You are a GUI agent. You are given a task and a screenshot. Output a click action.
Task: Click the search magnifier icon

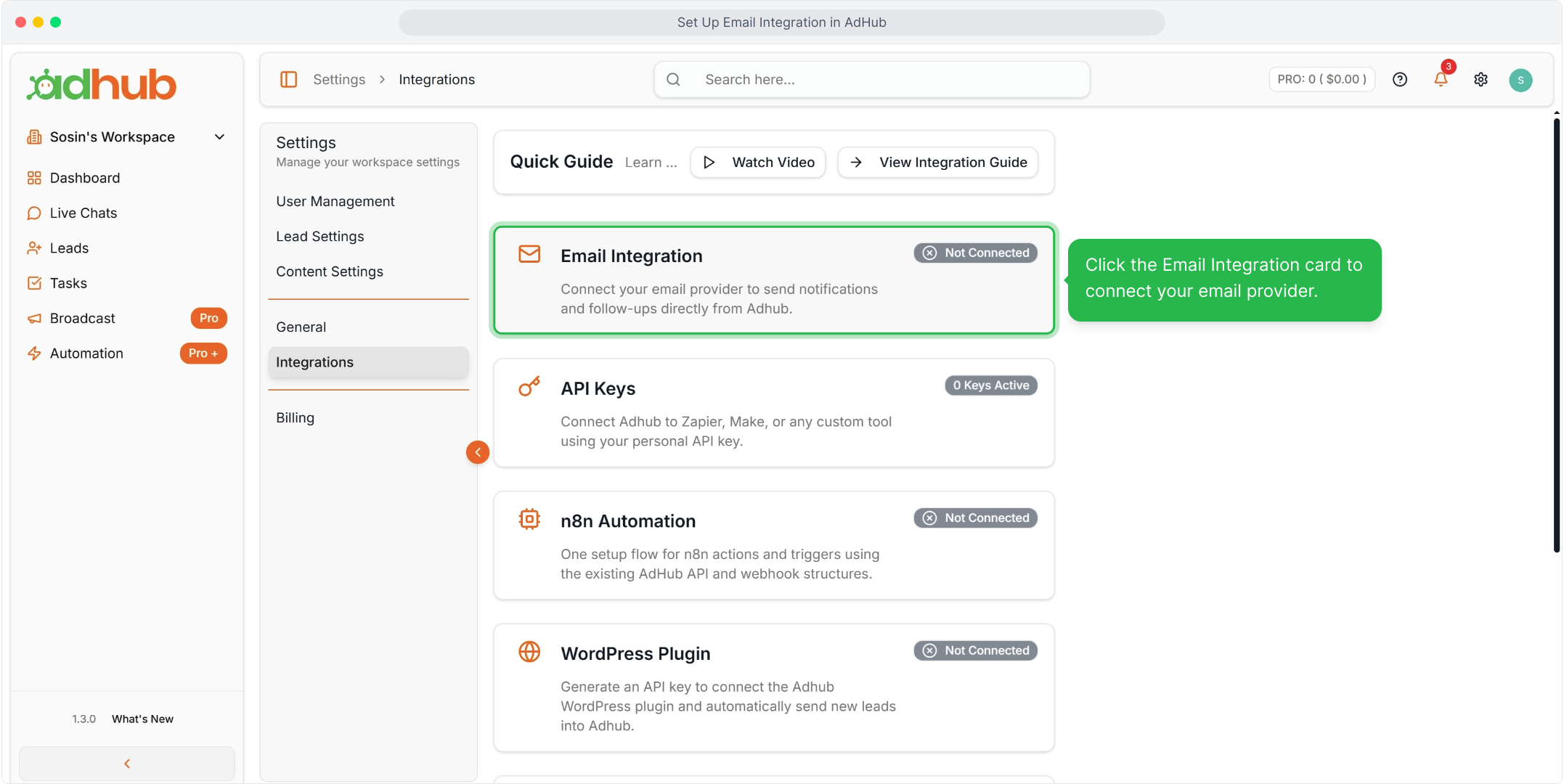pos(674,80)
